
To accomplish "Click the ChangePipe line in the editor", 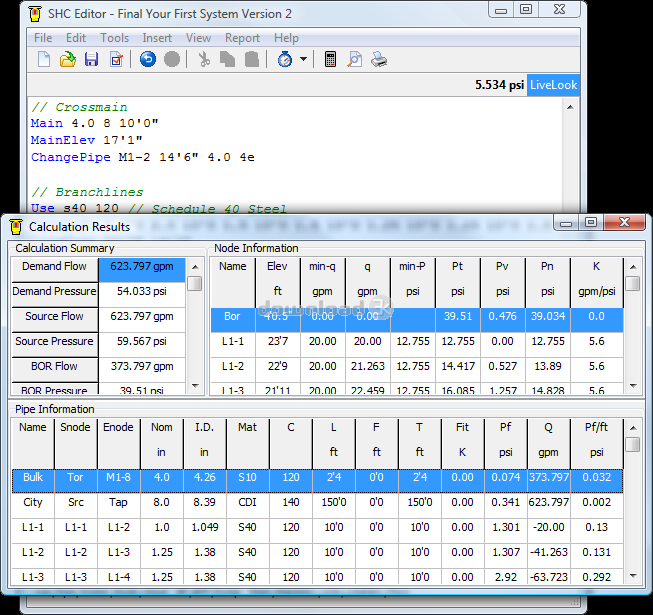I will pyautogui.click(x=142, y=157).
